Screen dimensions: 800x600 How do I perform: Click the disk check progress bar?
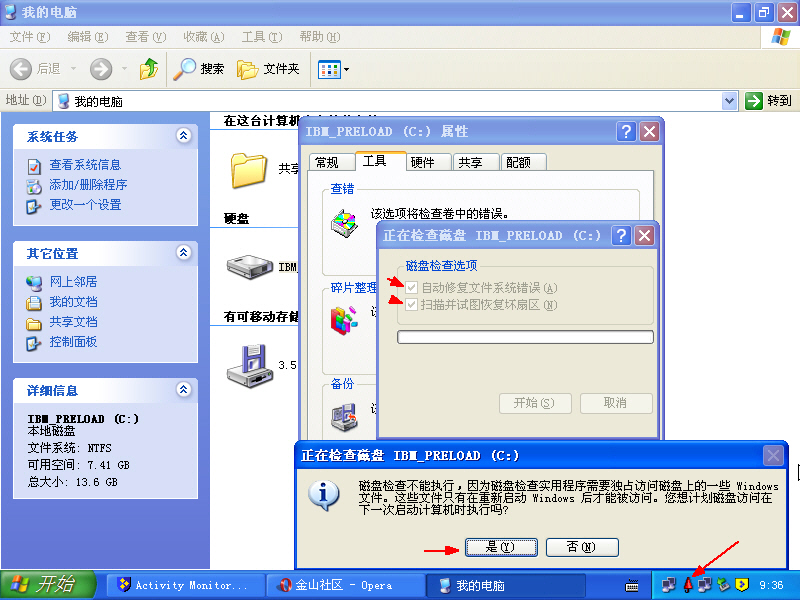point(525,337)
